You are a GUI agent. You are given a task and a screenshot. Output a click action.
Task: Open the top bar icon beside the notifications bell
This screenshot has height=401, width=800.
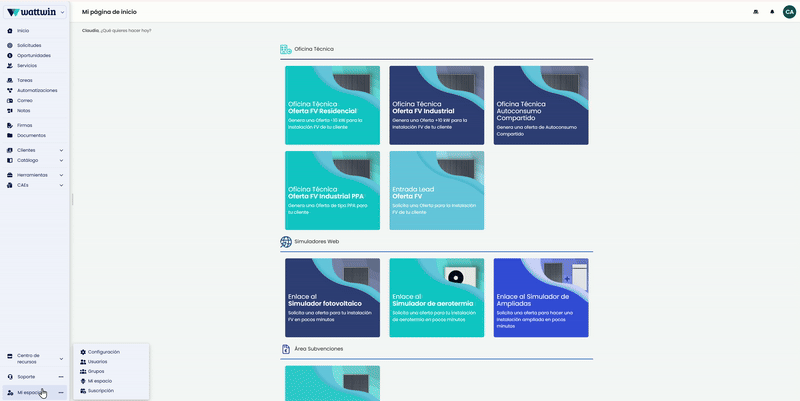[756, 12]
